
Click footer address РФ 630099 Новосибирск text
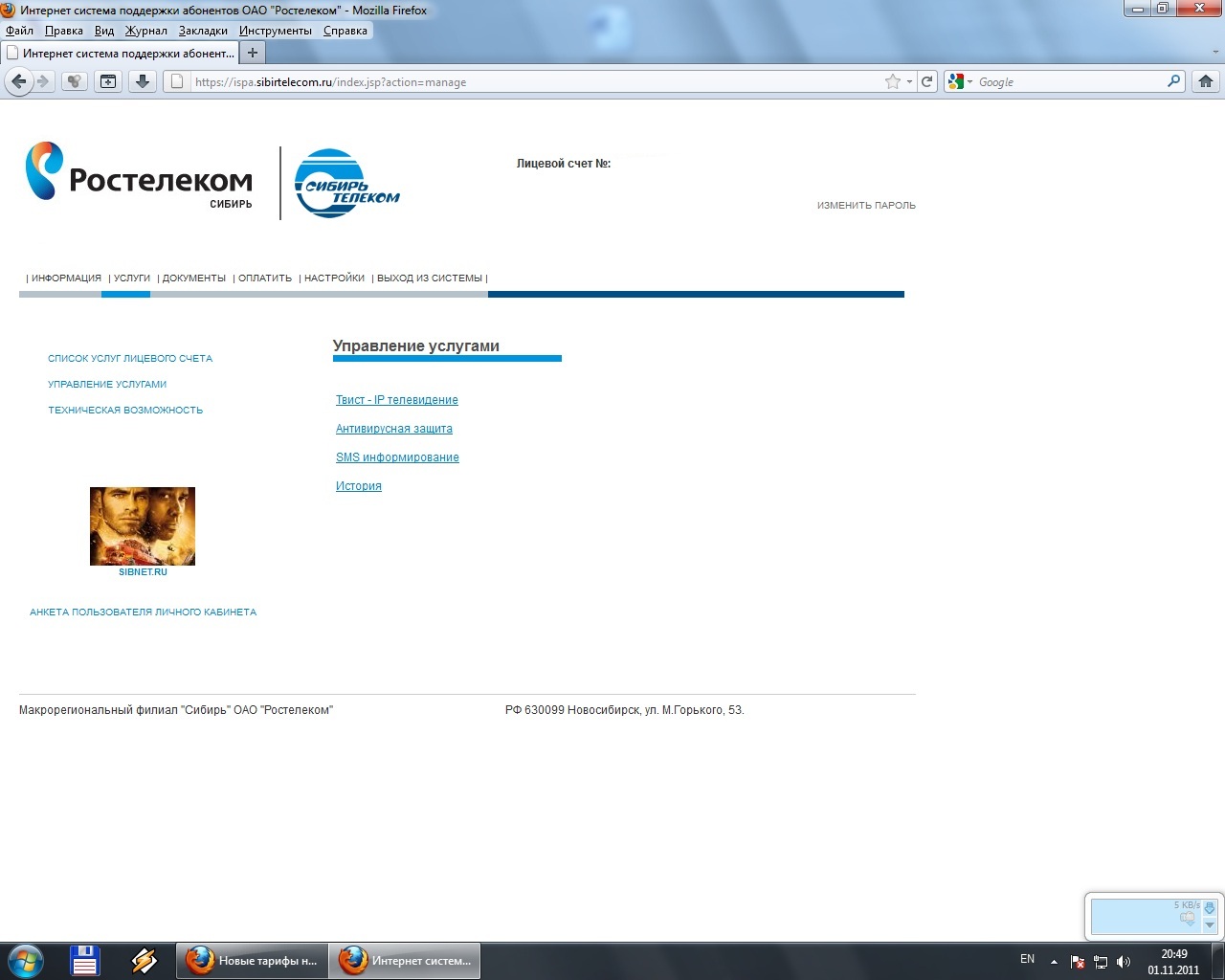[x=625, y=710]
